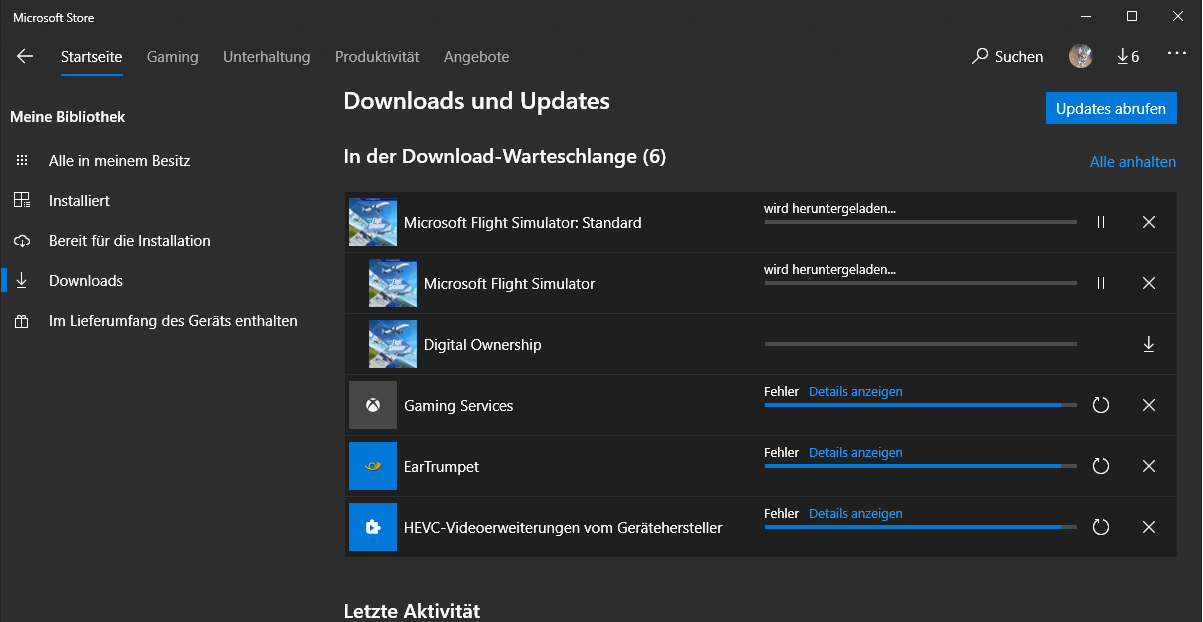Switch to the Gaming tab

[173, 57]
